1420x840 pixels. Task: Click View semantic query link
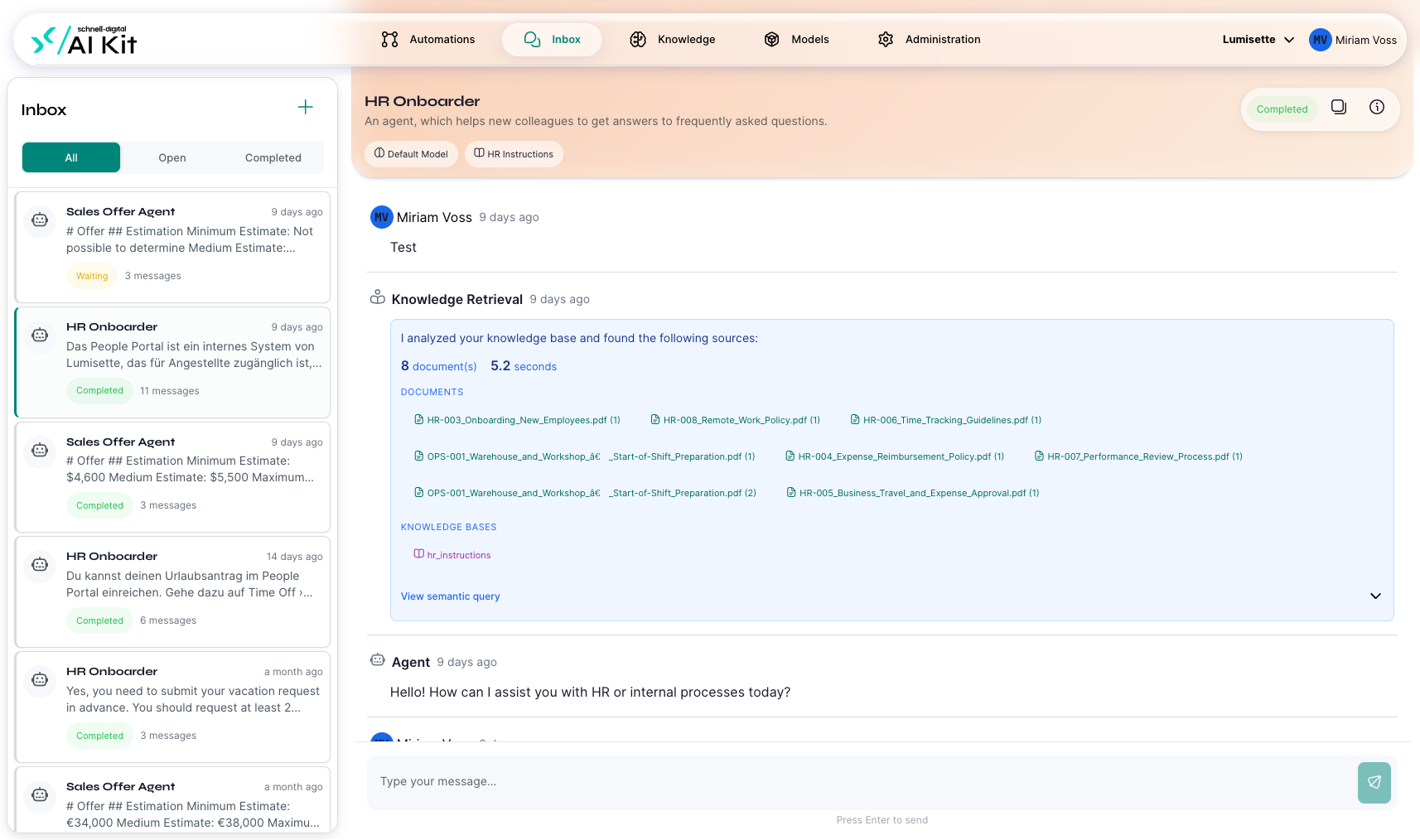451,596
